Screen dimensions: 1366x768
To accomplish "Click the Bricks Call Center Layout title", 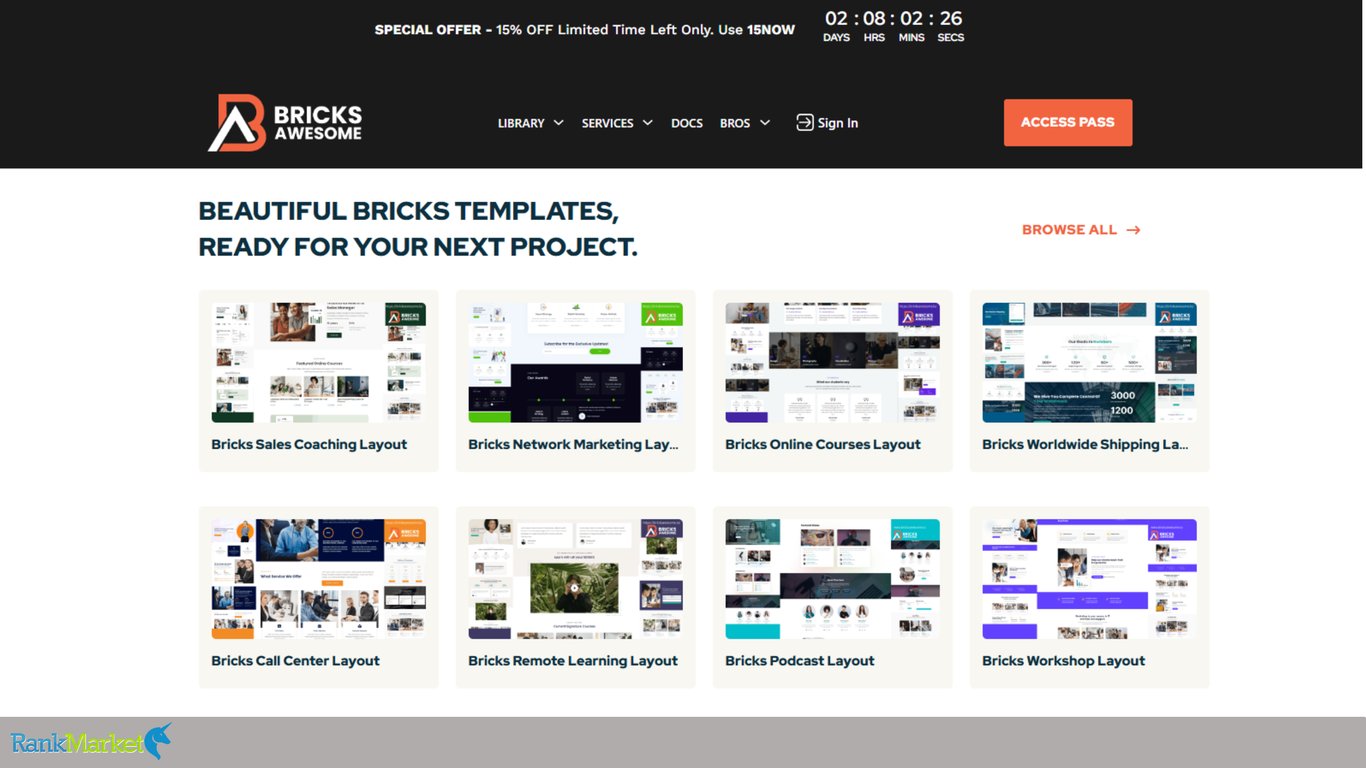I will coord(295,661).
